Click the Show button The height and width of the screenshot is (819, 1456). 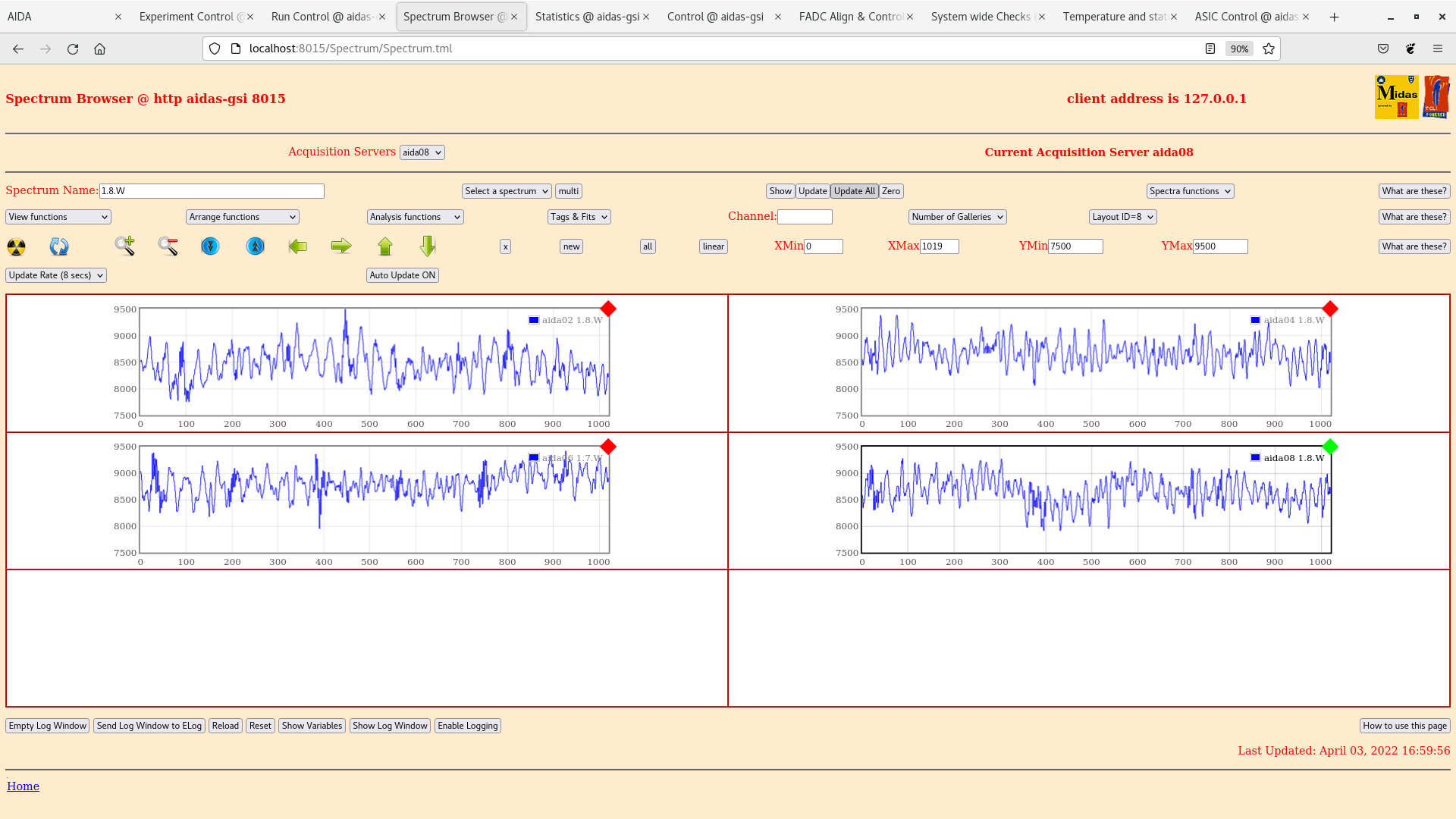pos(780,191)
